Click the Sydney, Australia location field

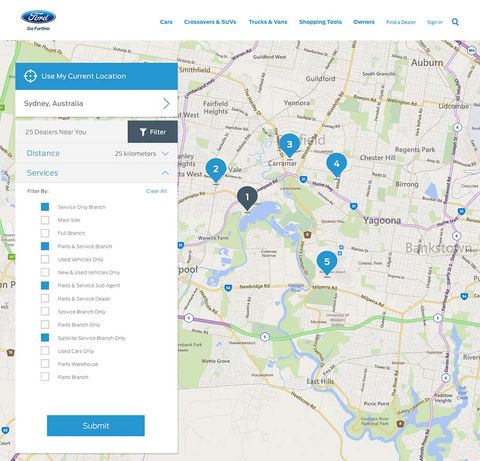pos(96,103)
